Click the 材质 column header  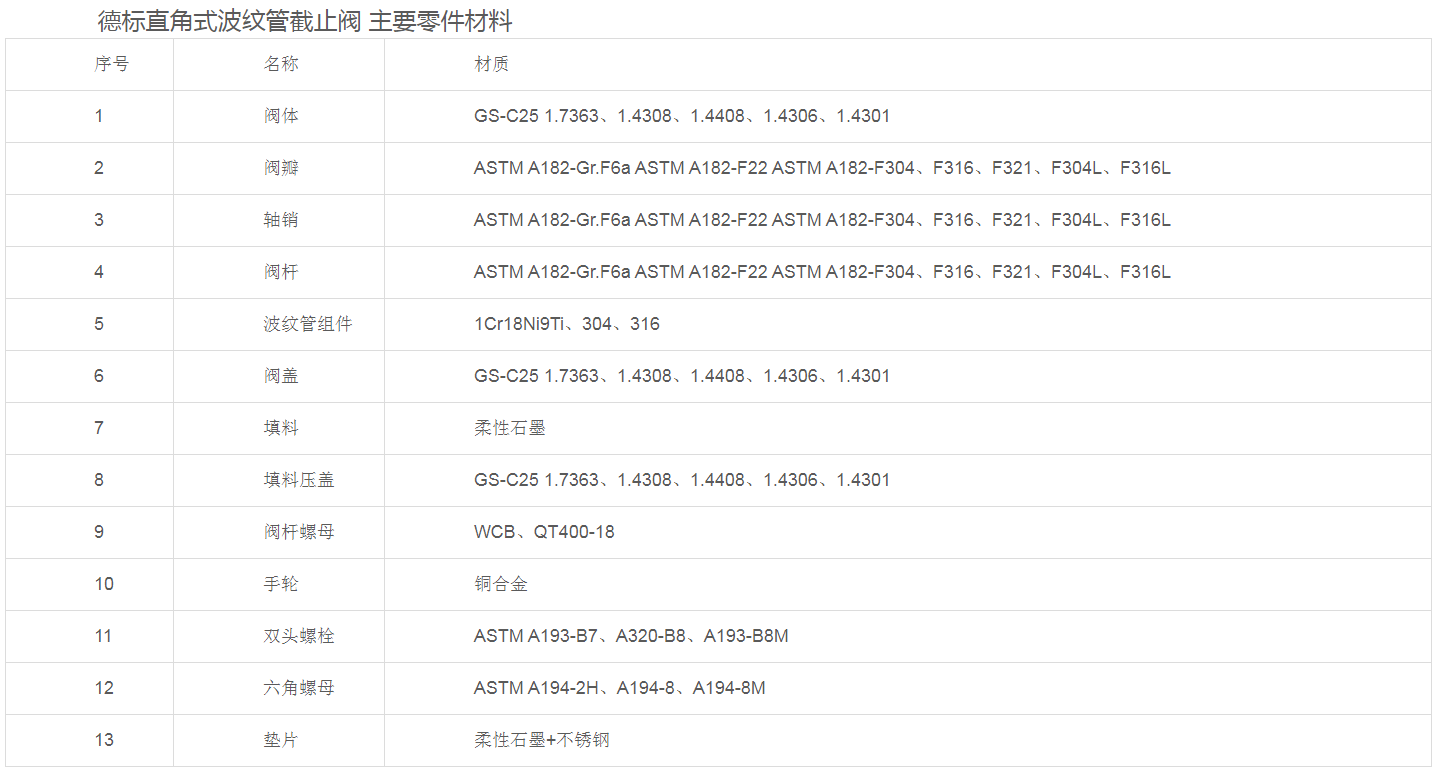click(x=491, y=64)
